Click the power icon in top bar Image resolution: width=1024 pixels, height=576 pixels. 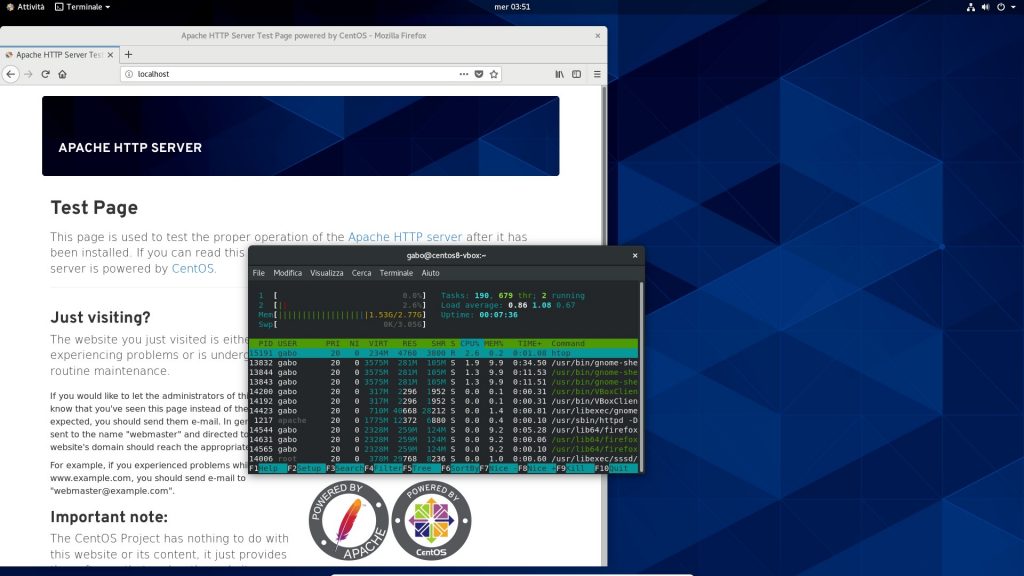pos(1000,7)
